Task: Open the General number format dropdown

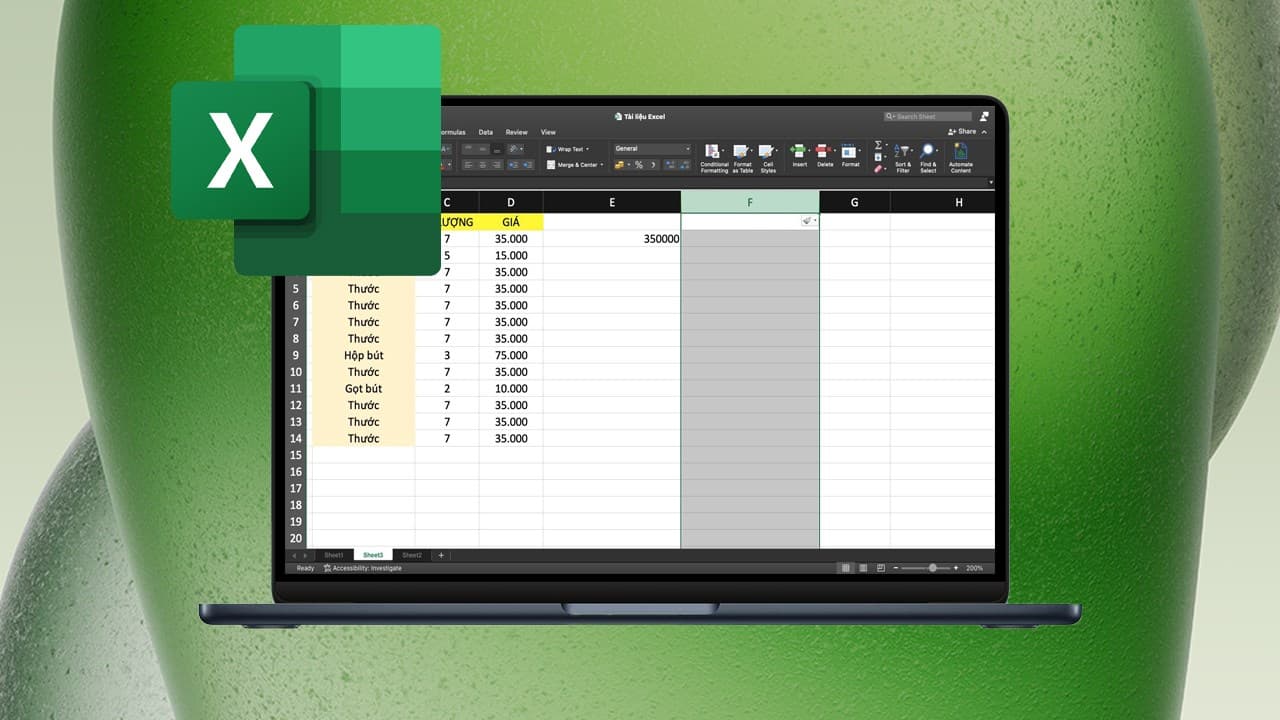Action: point(652,149)
